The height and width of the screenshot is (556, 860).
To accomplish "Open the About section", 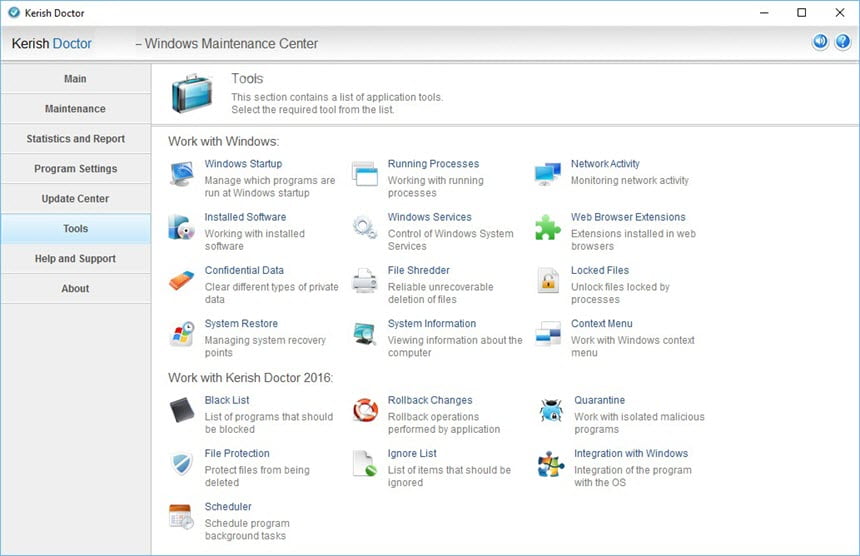I will pyautogui.click(x=76, y=288).
